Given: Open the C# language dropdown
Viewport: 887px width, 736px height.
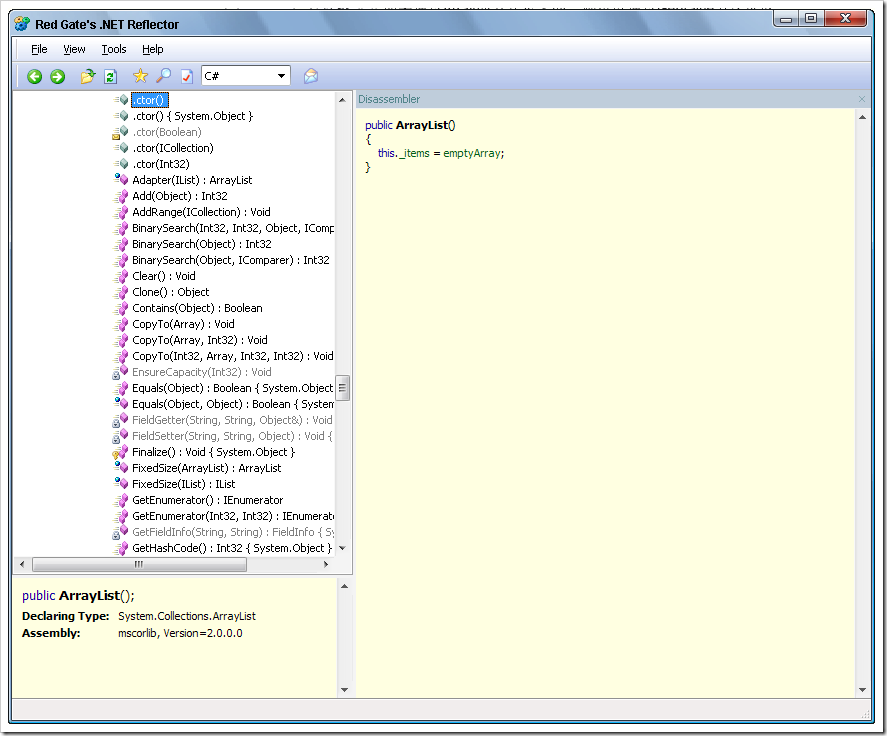Looking at the screenshot, I should pyautogui.click(x=246, y=76).
